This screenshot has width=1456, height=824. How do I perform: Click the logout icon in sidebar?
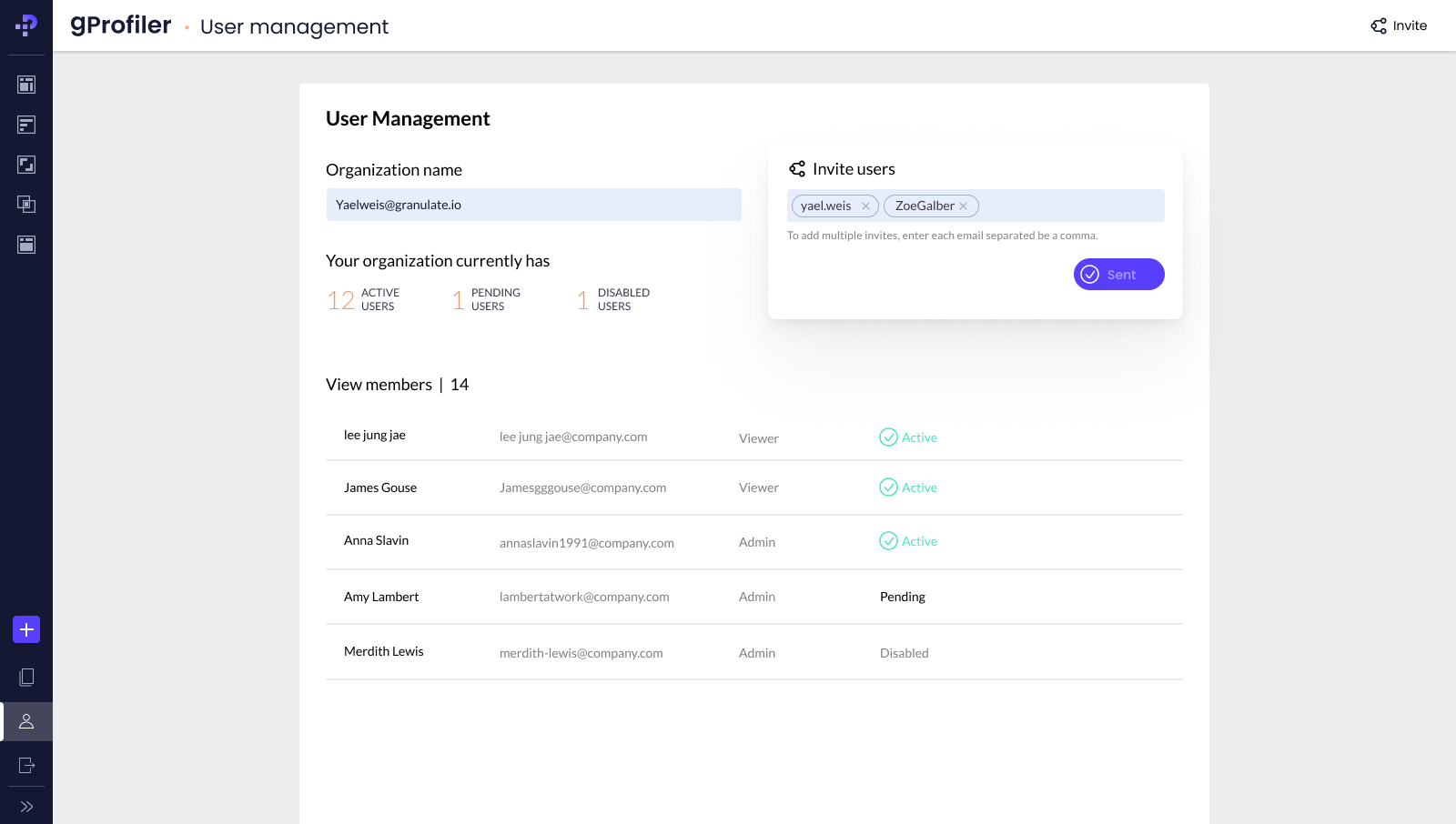point(26,765)
